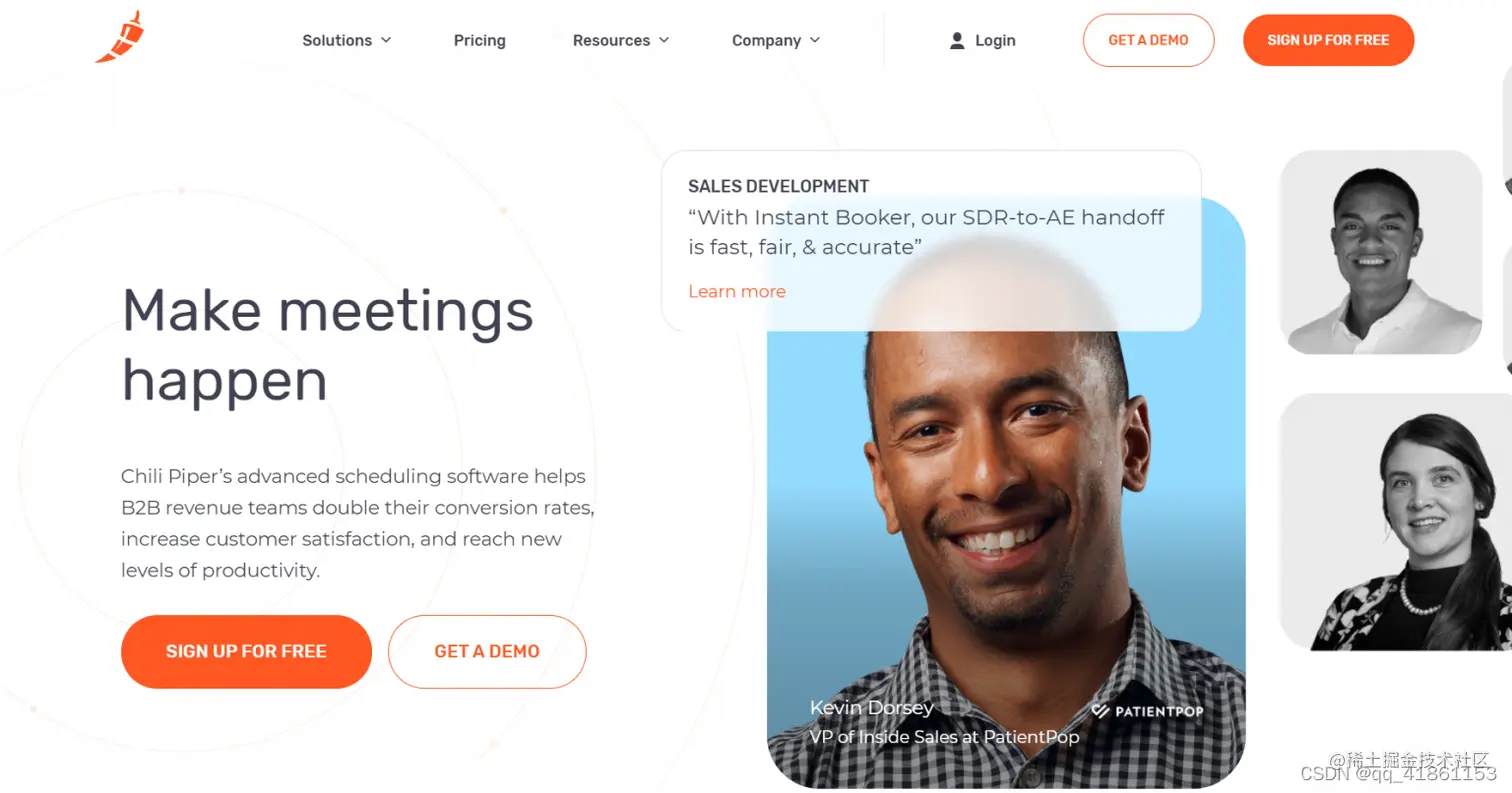Viewport: 1512px width, 793px height.
Task: Follow the Learn more link
Action: pyautogui.click(x=737, y=291)
